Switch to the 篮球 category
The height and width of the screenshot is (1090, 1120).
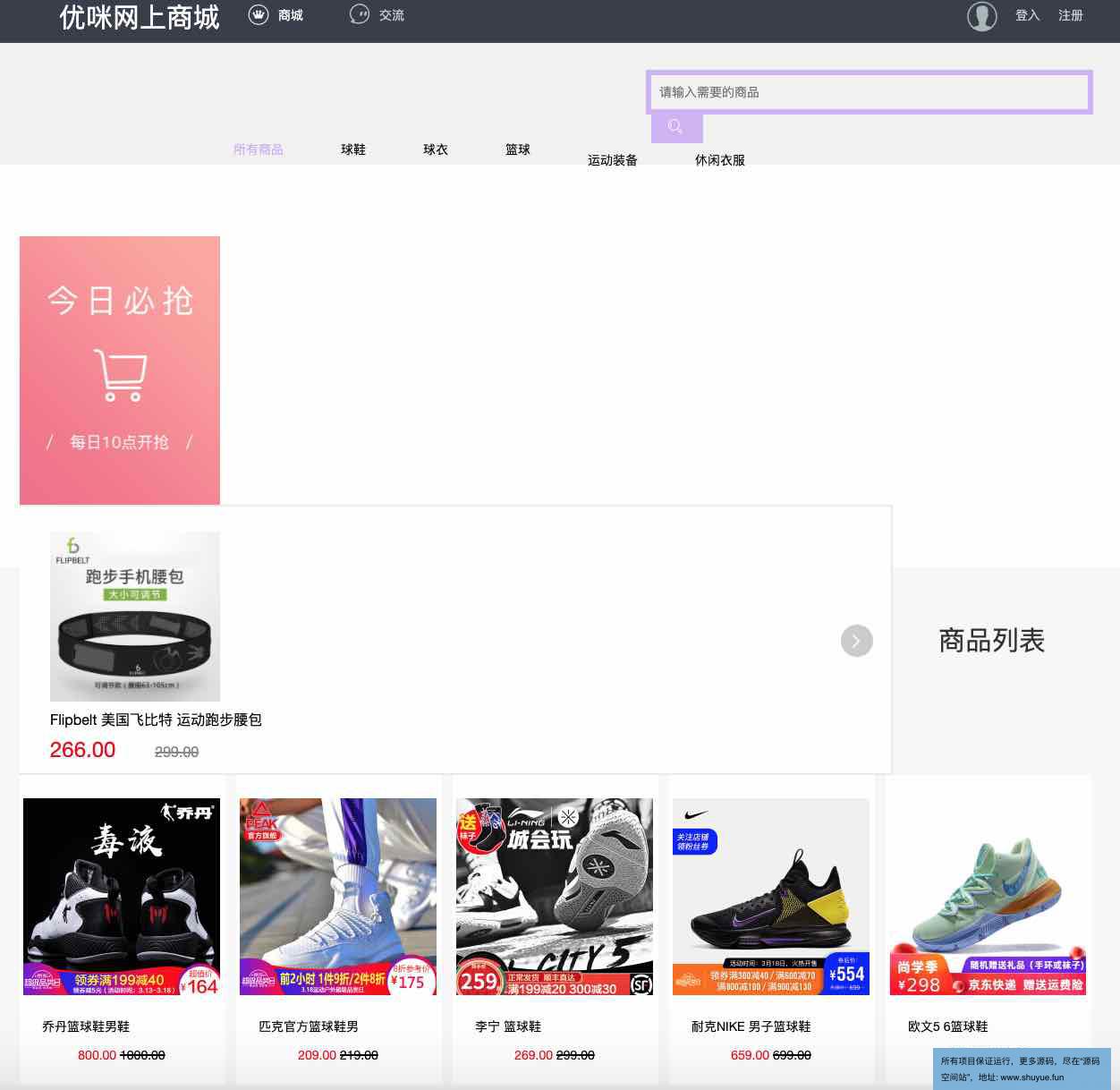518,149
